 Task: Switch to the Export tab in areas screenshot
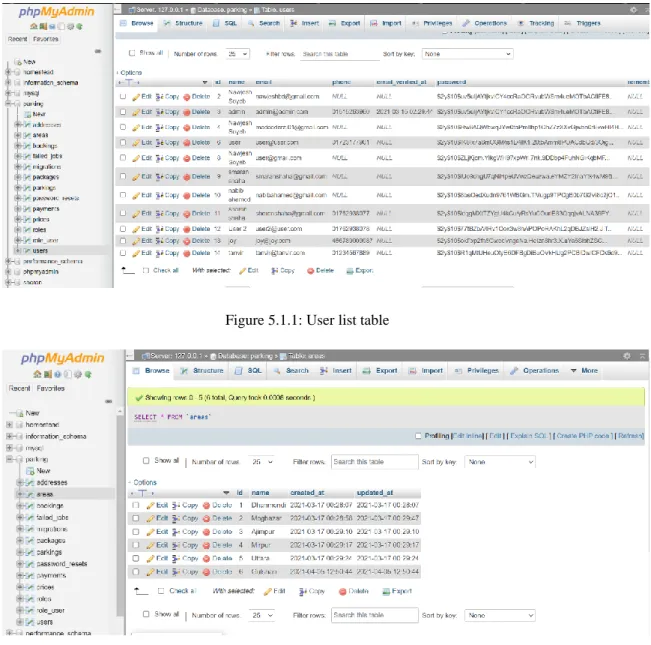tap(381, 371)
